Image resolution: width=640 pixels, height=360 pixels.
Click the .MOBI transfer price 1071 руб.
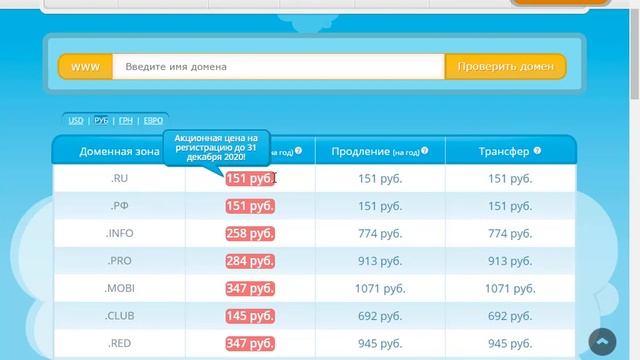[x=510, y=288]
